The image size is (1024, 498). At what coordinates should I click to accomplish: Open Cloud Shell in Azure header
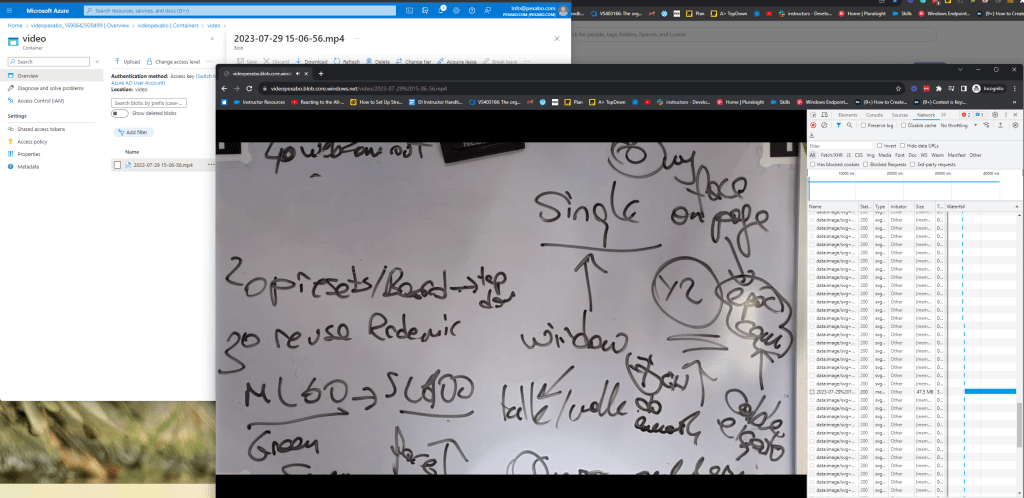[409, 10]
